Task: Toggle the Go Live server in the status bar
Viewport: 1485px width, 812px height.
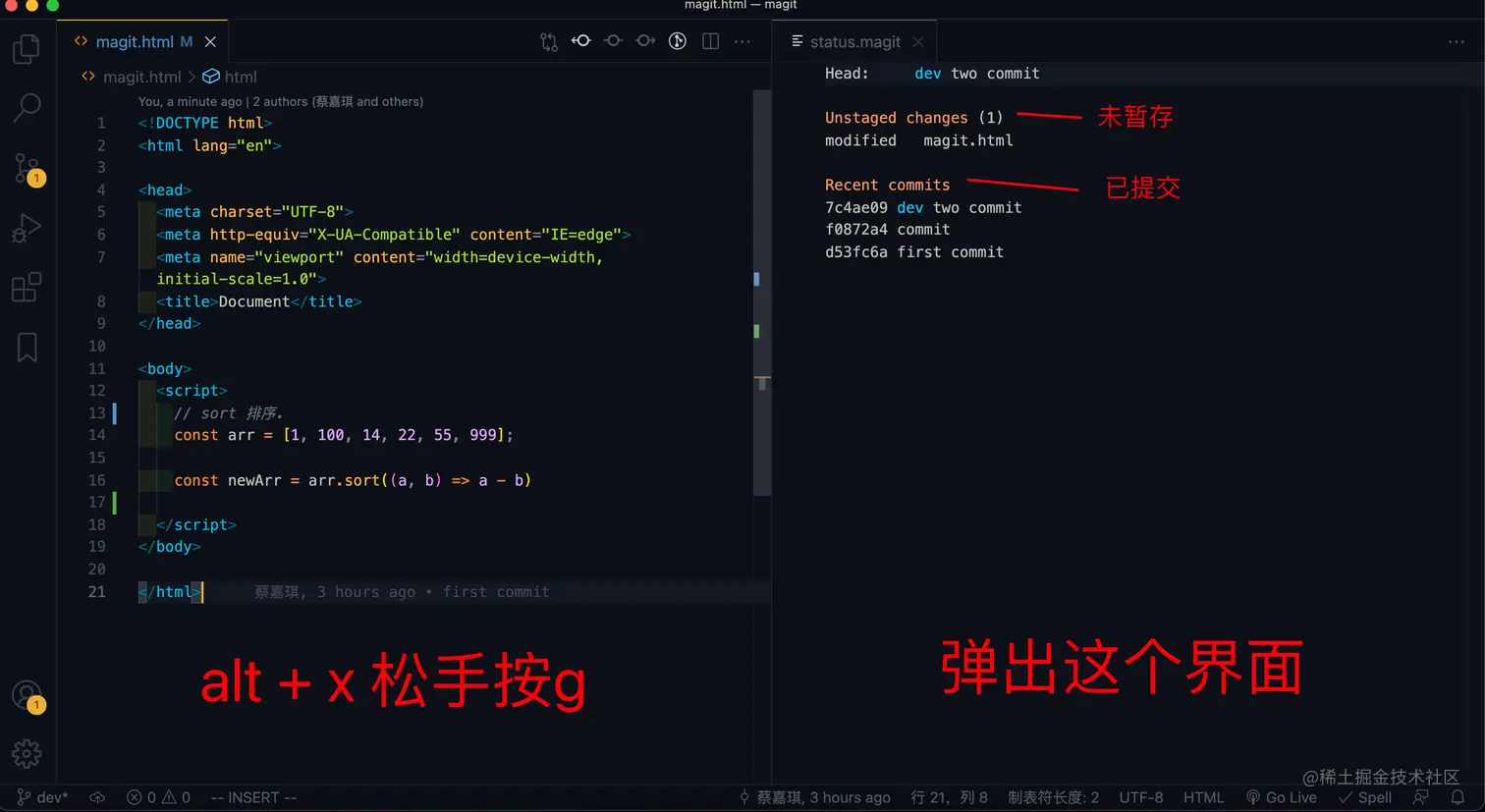Action: pos(1282,797)
